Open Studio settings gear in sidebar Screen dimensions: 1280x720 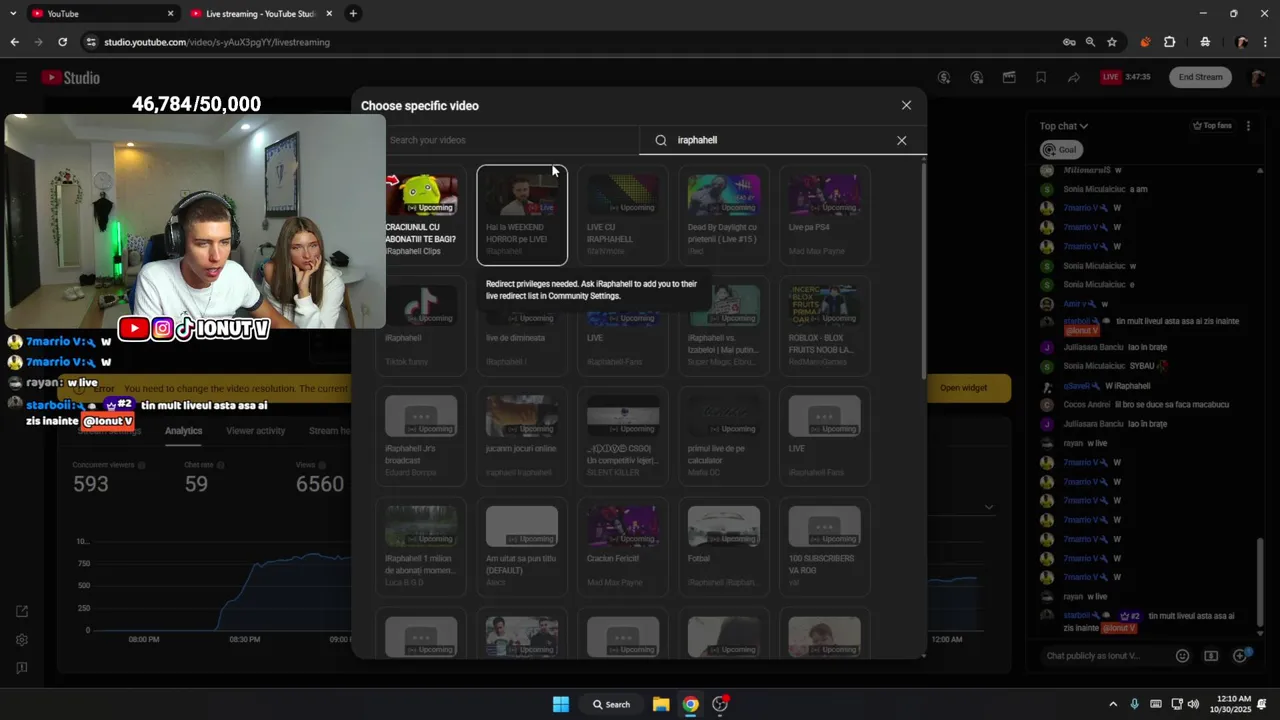pyautogui.click(x=22, y=640)
